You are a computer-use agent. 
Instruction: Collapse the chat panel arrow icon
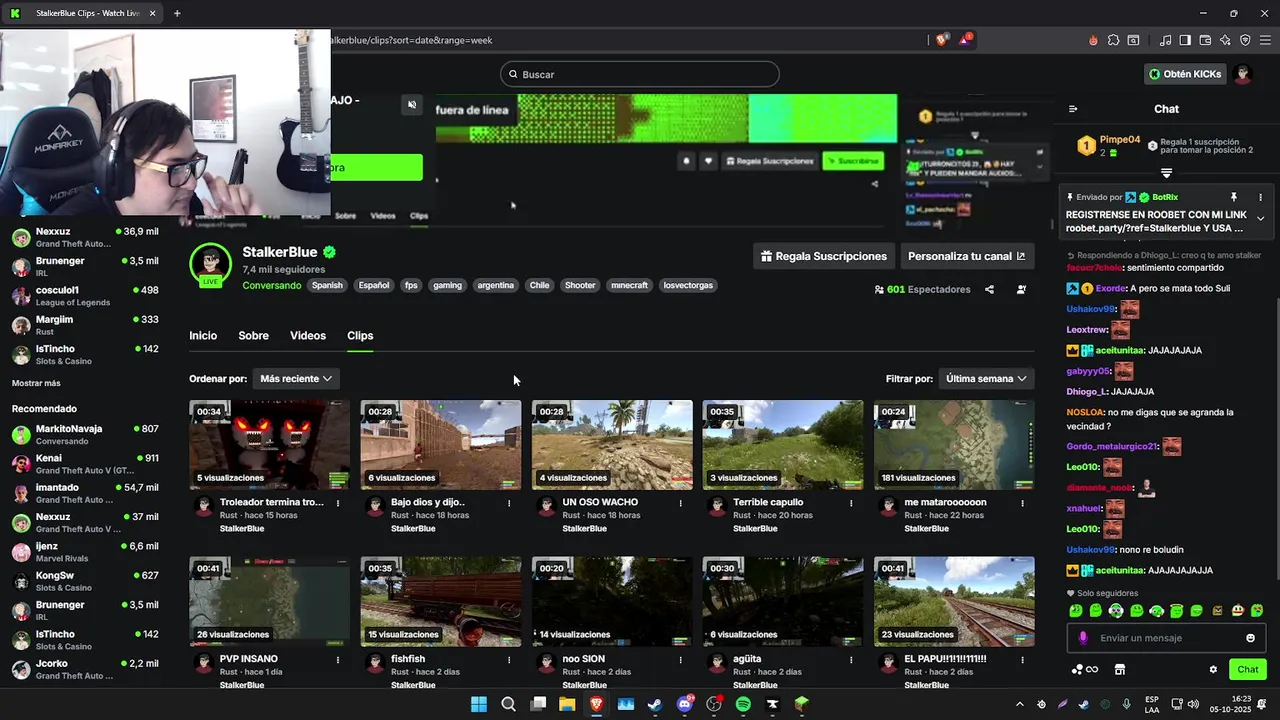[x=1073, y=109]
